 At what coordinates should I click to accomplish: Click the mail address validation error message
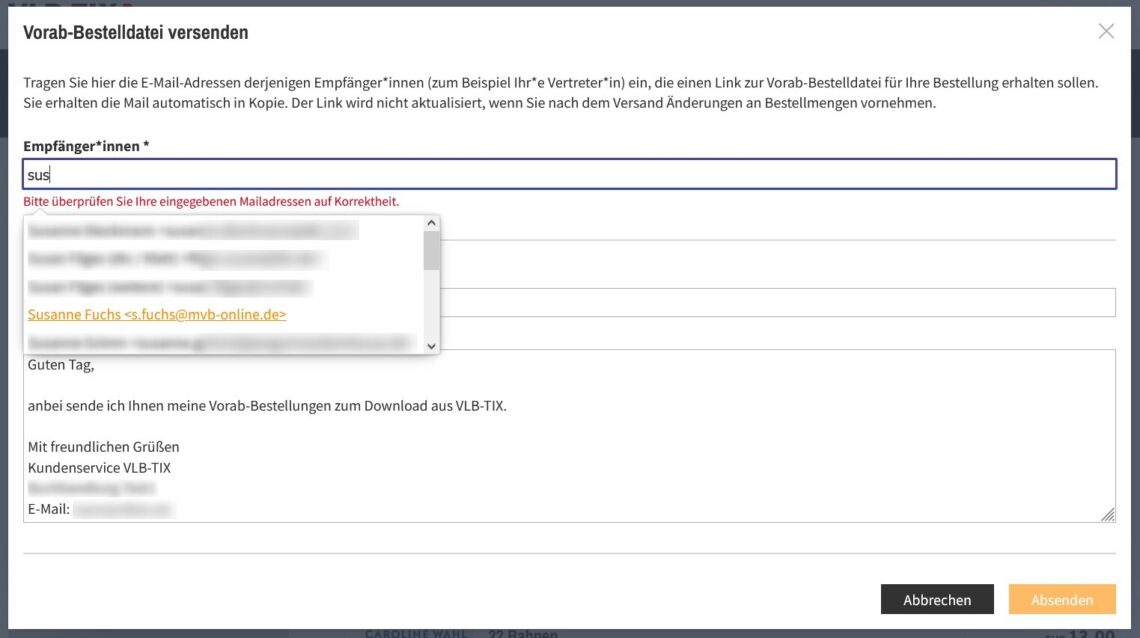[211, 202]
